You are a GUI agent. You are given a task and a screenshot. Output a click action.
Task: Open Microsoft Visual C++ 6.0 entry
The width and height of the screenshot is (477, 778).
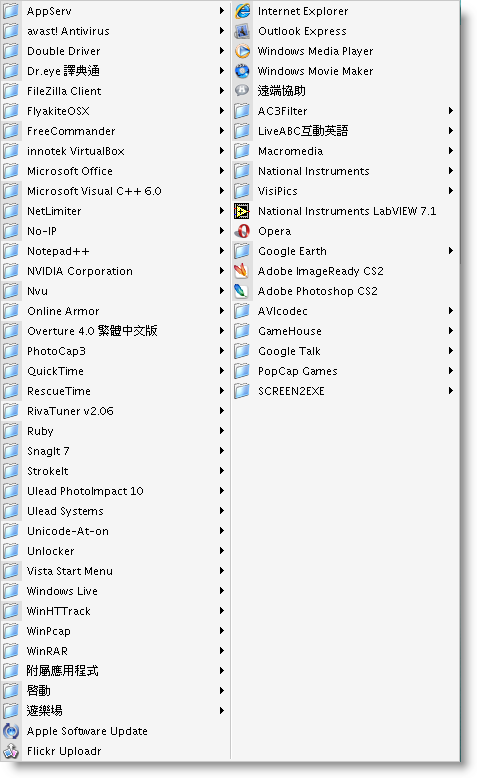tap(115, 191)
